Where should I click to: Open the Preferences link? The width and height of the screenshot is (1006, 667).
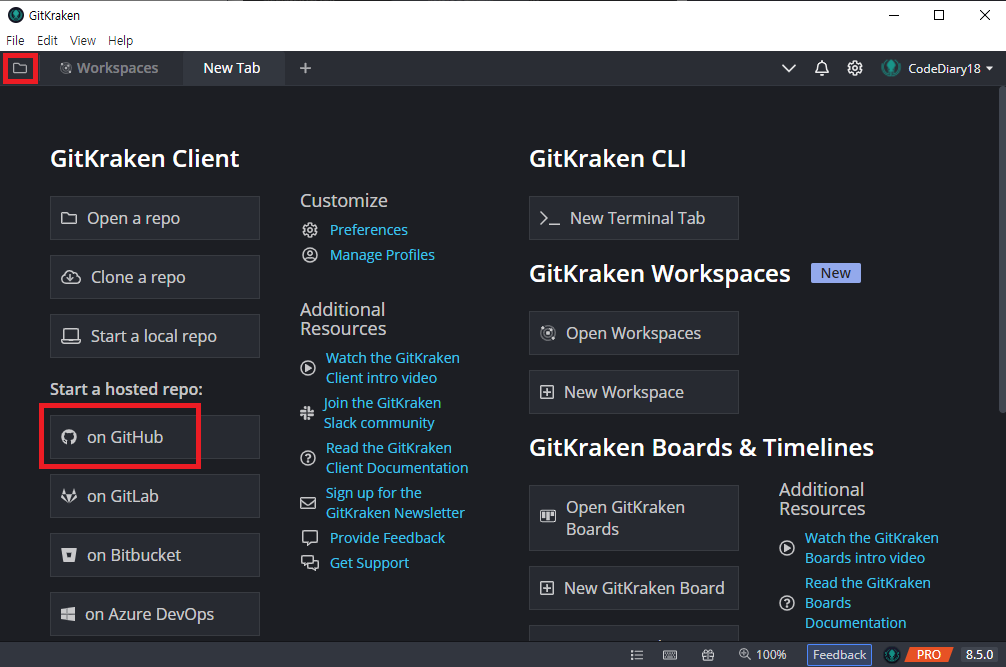click(x=368, y=230)
